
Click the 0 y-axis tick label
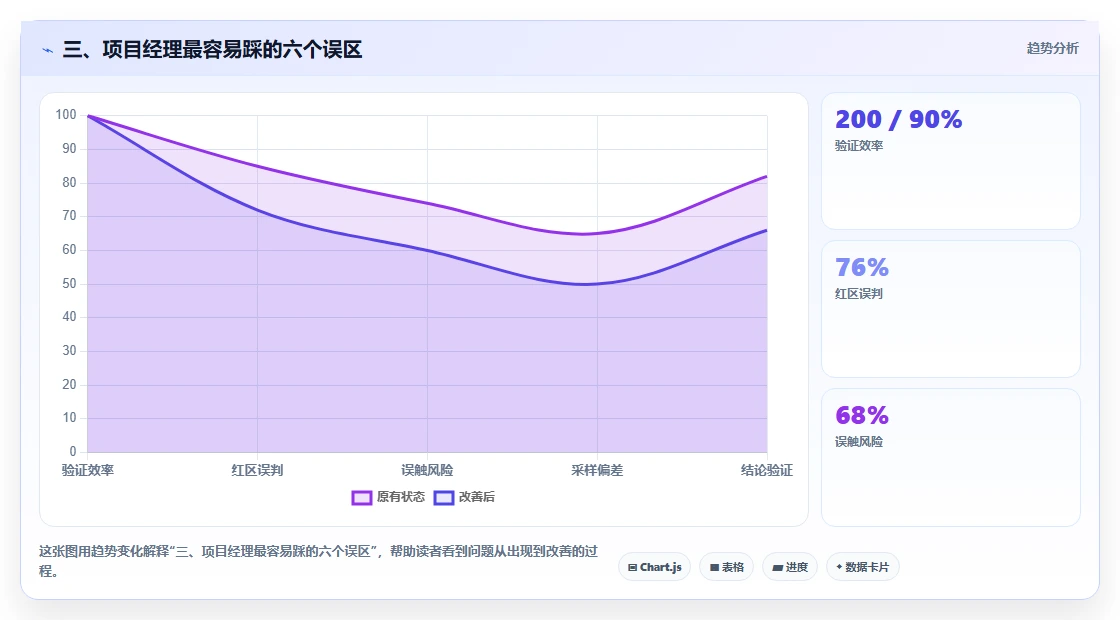coord(73,451)
